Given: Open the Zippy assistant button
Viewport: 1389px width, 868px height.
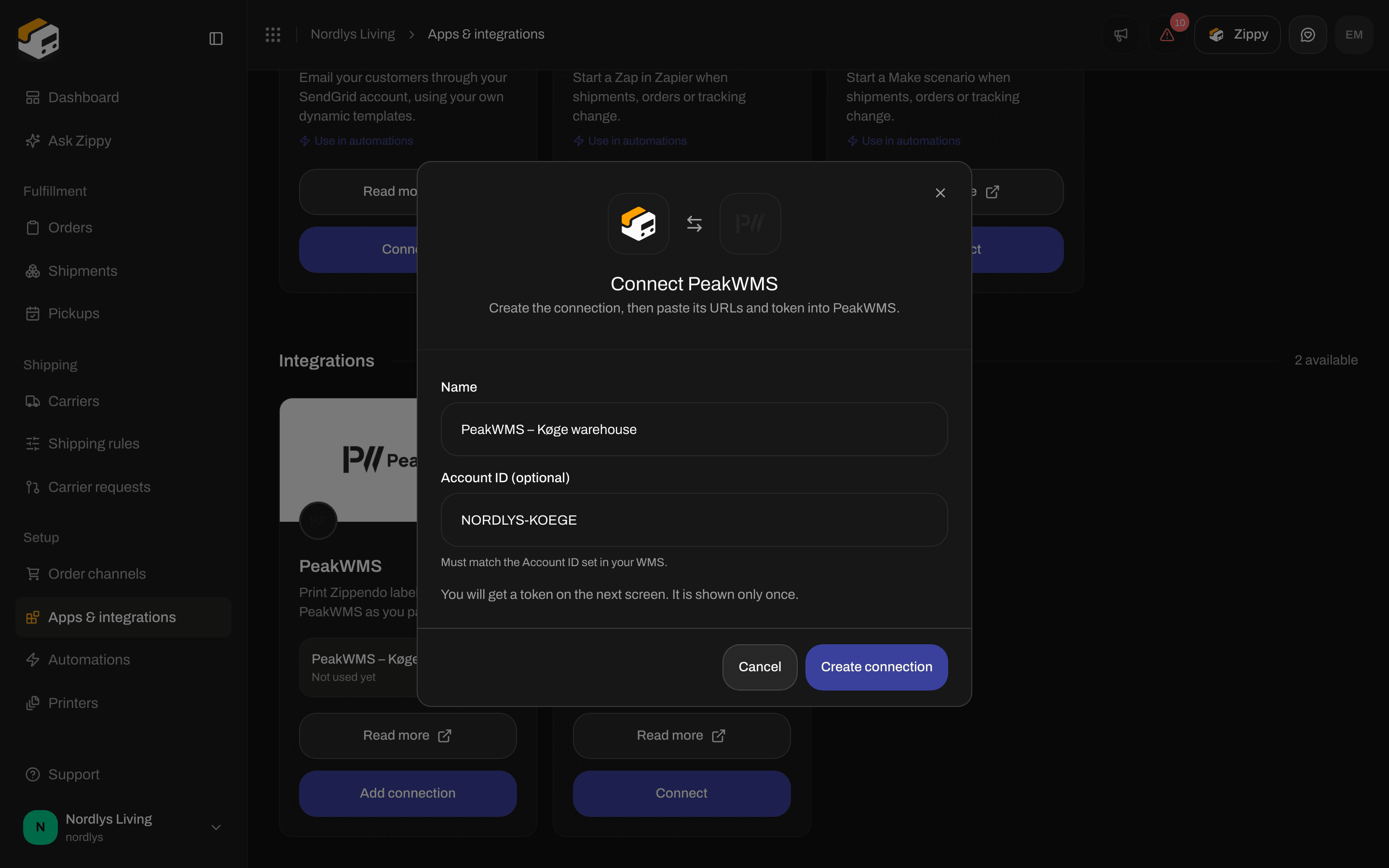Looking at the screenshot, I should point(1238,34).
